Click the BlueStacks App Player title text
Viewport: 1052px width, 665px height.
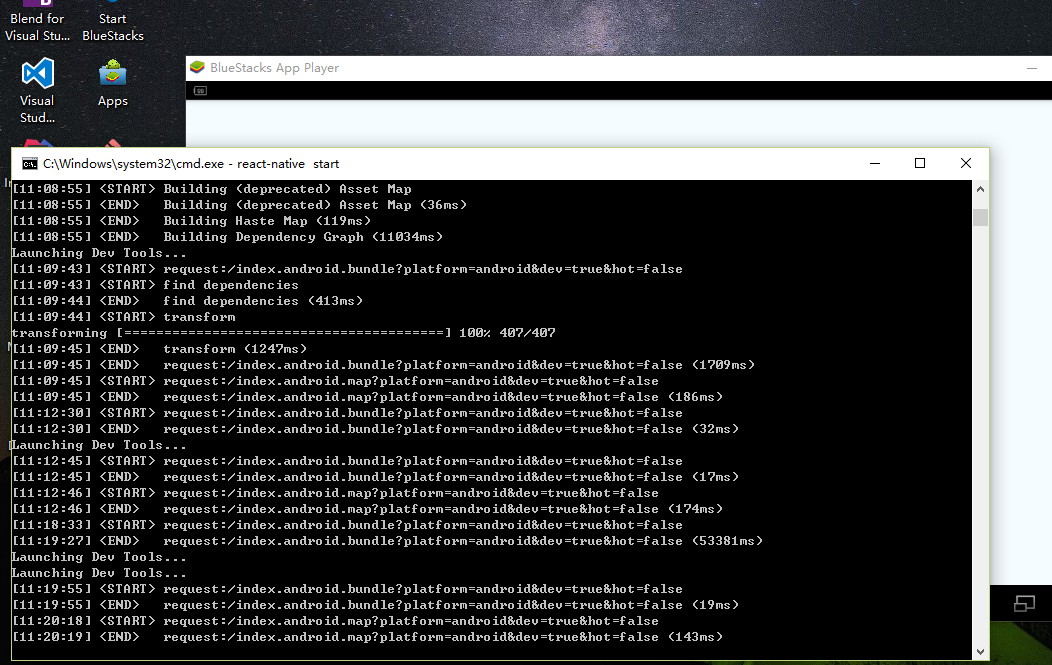274,68
